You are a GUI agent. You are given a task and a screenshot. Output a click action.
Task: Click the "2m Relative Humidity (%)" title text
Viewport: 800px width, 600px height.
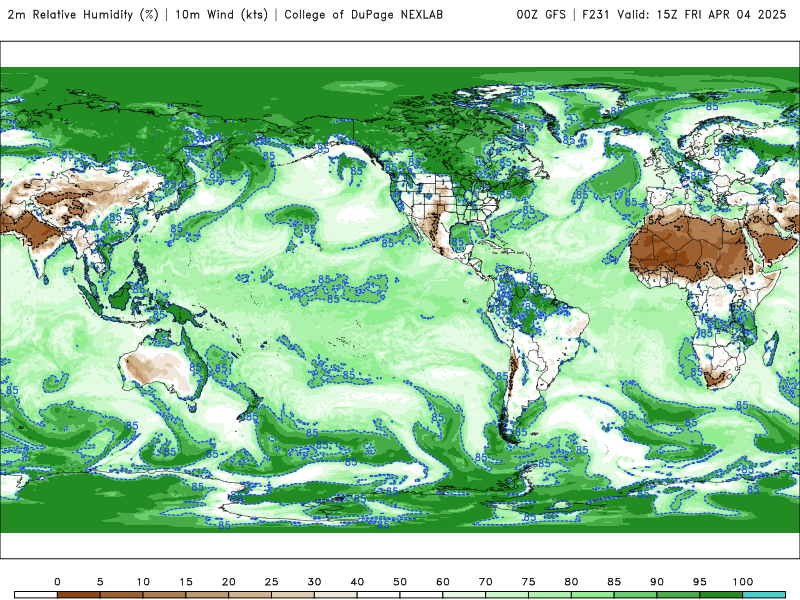point(83,15)
